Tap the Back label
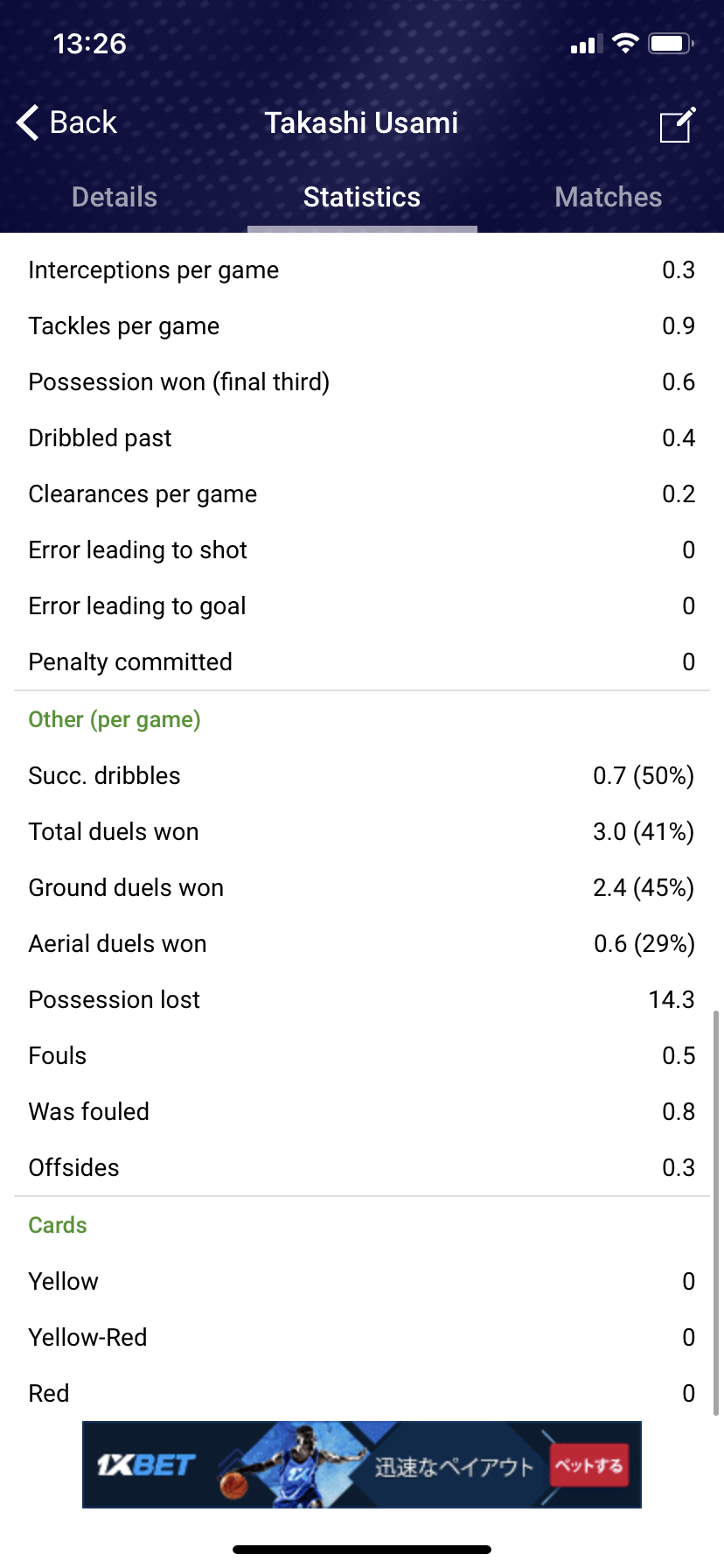724x1568 pixels. pos(83,122)
